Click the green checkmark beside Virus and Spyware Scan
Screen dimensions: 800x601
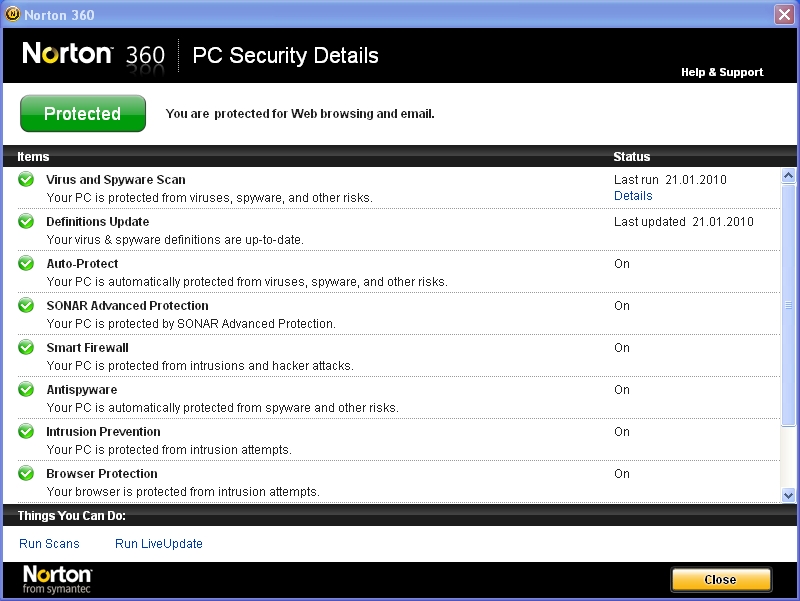(x=26, y=180)
